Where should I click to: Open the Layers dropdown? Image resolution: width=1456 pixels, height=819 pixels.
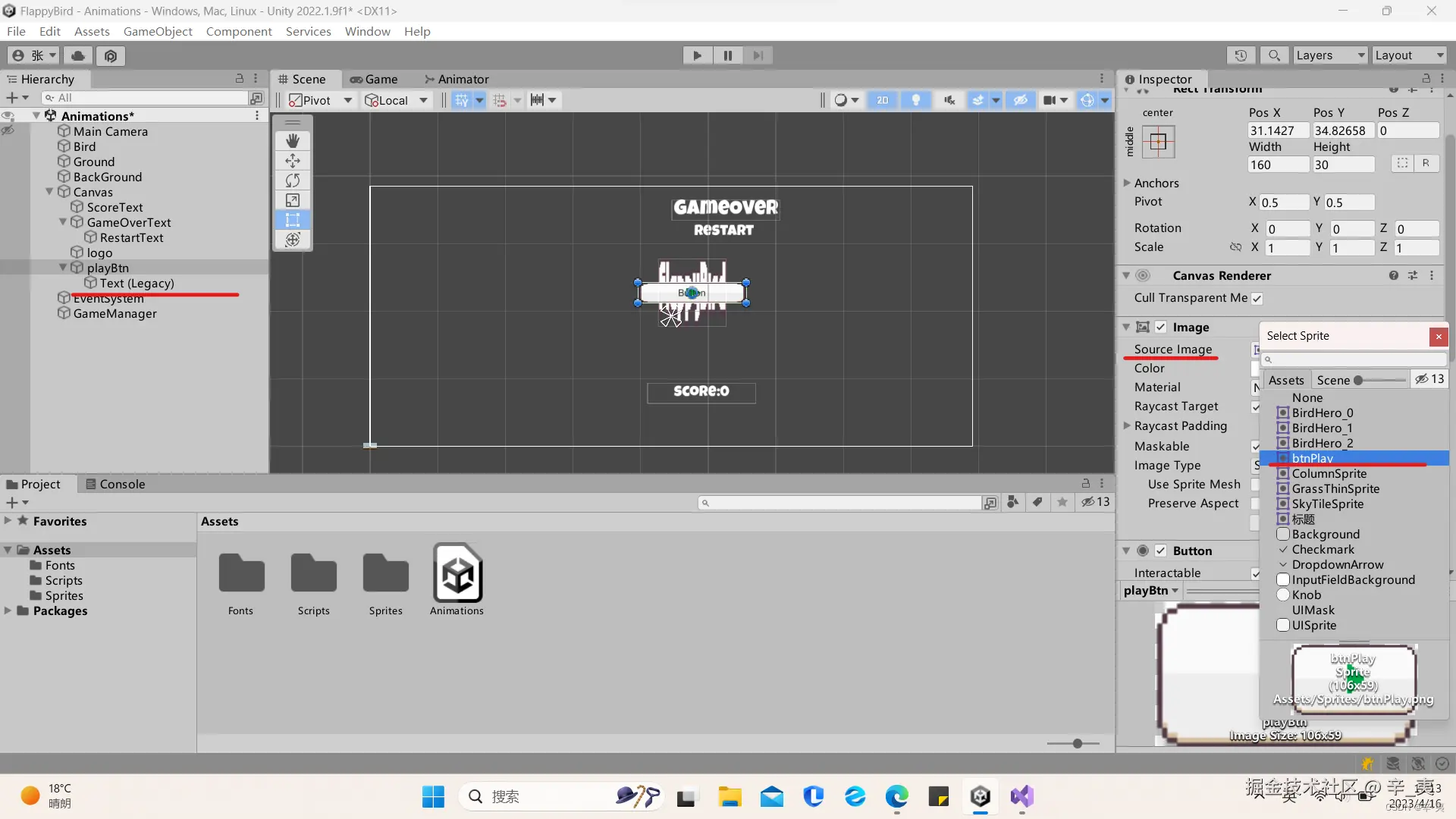tap(1330, 55)
